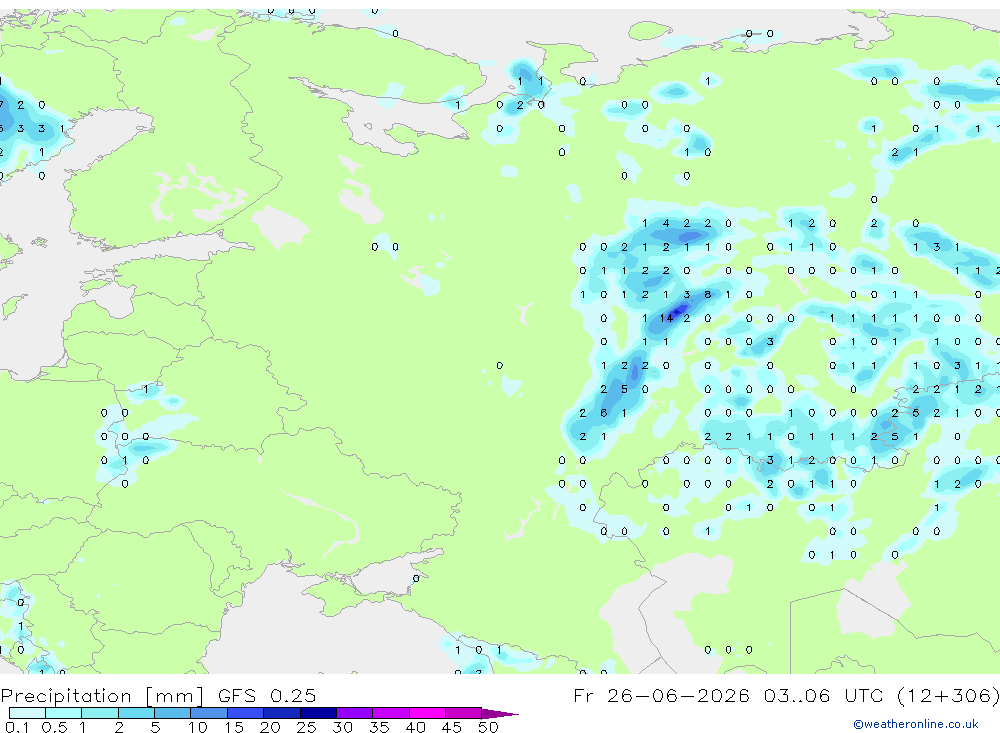Click the 5–10 mm legend color segment

point(172,713)
